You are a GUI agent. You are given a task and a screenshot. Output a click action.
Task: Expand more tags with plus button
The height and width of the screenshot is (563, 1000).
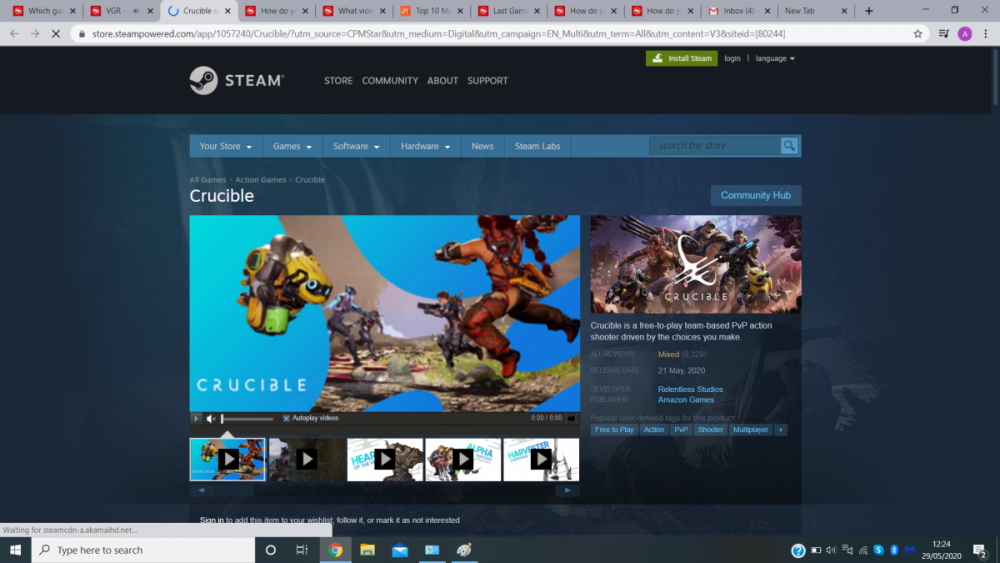780,430
